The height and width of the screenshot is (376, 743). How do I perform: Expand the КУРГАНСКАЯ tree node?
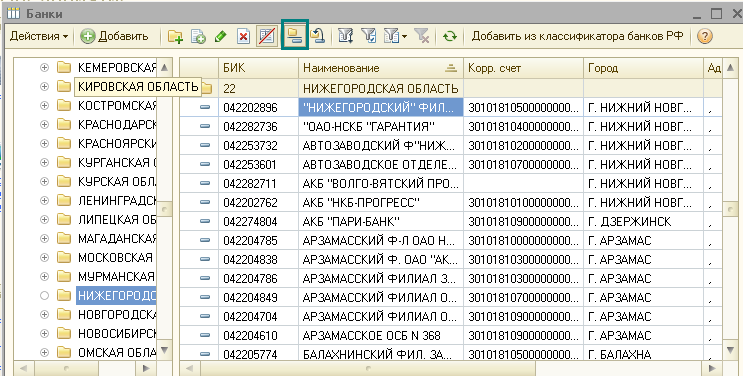coord(44,162)
